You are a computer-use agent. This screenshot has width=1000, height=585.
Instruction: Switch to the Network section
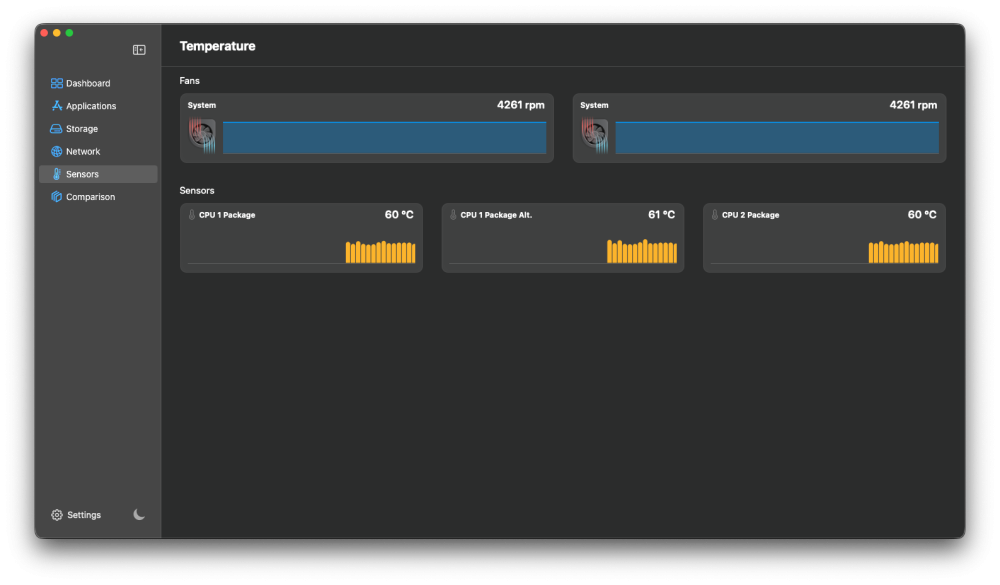[98, 151]
